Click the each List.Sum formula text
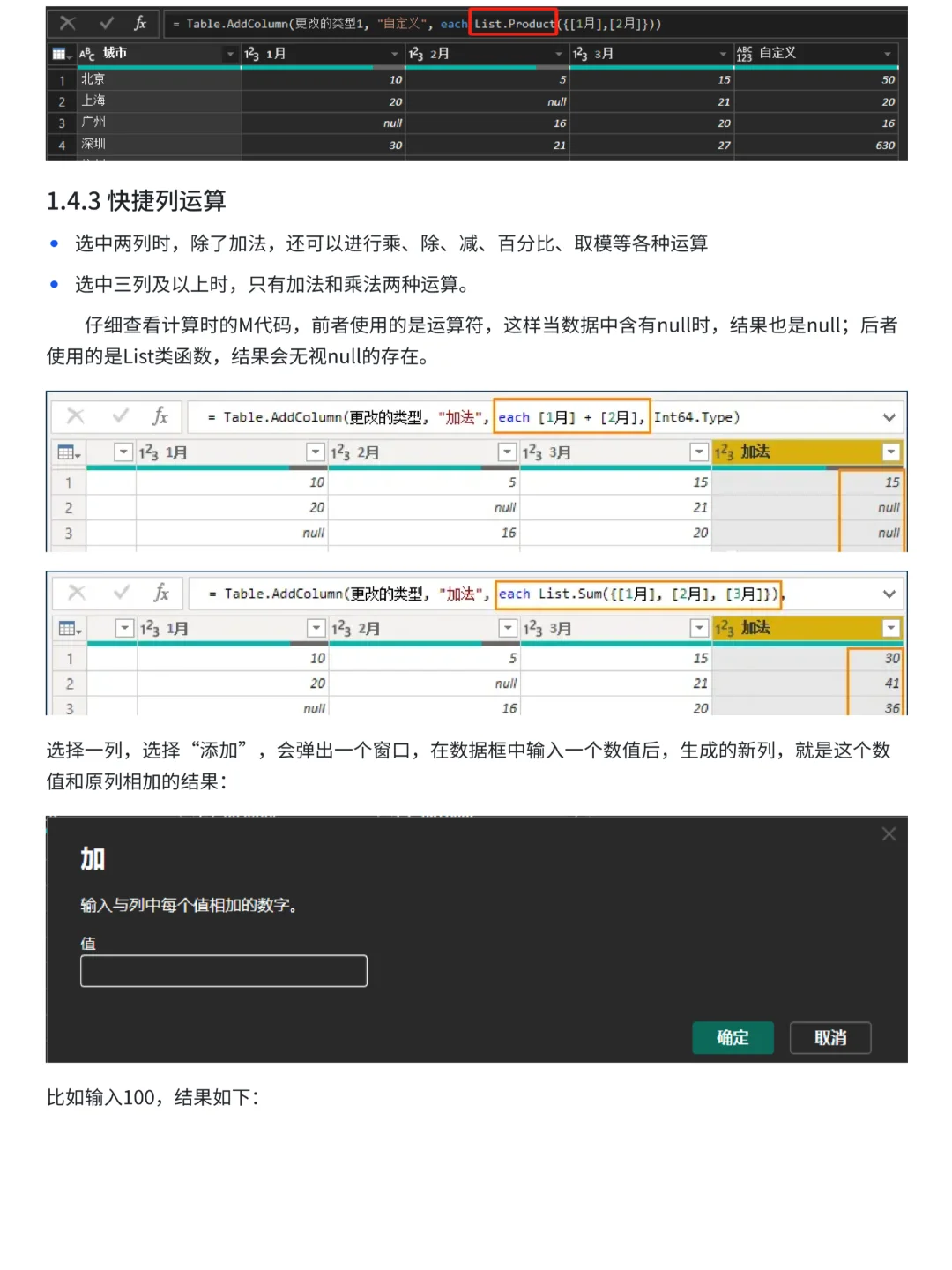Viewport: 952px width, 1270px height. (639, 594)
